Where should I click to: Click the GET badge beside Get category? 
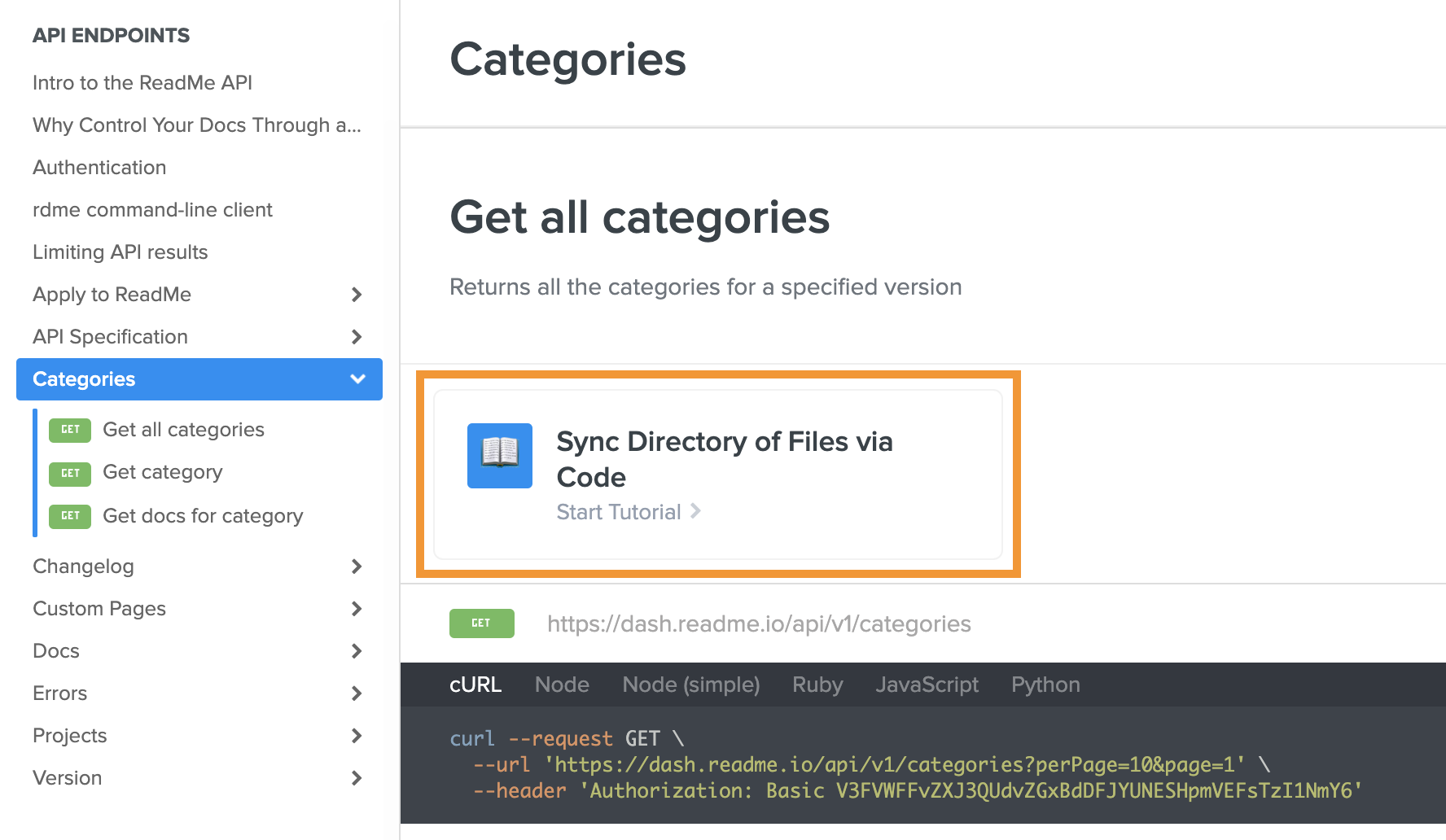pyautogui.click(x=70, y=473)
